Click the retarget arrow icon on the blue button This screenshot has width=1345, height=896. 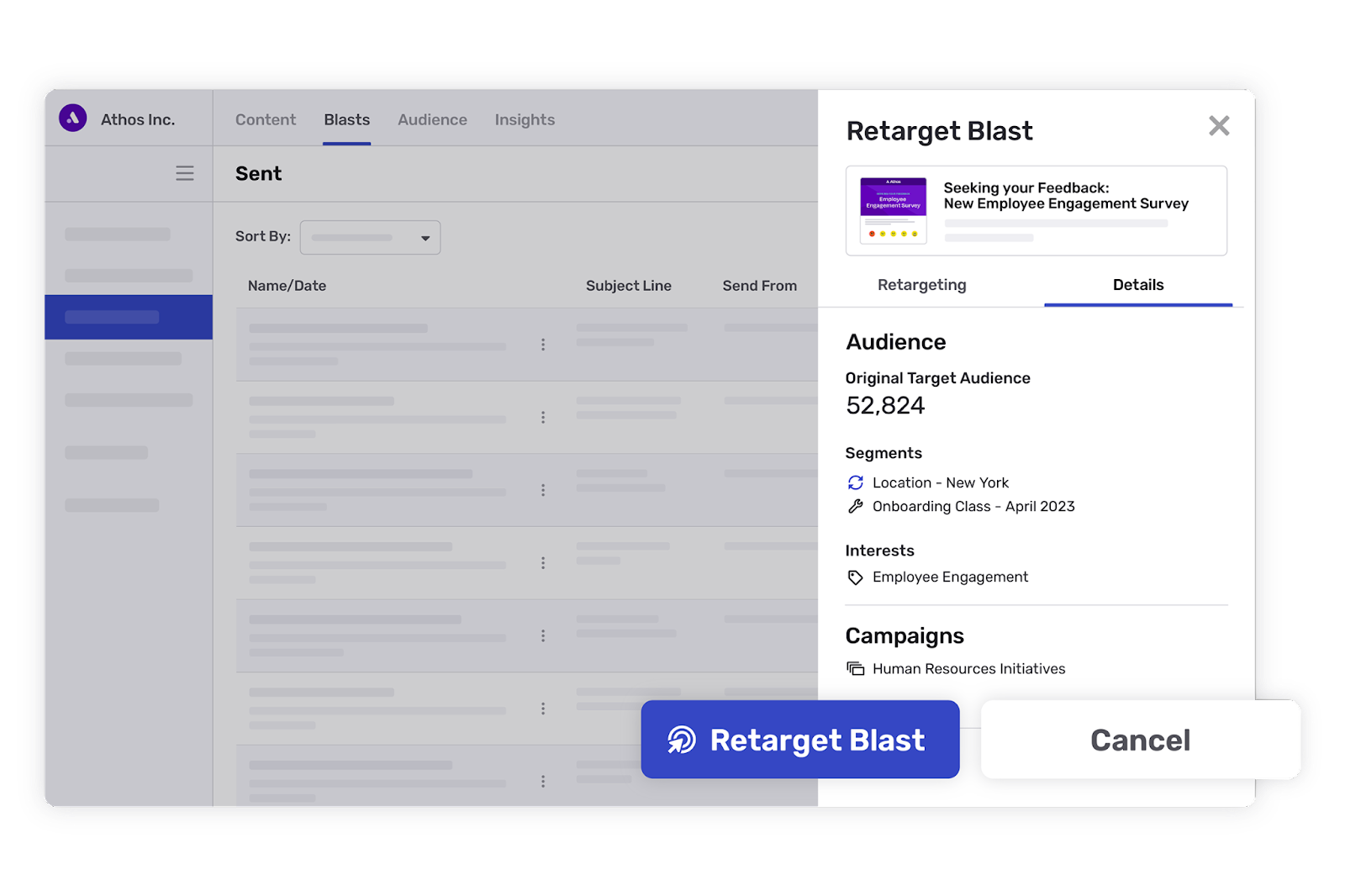pos(682,740)
